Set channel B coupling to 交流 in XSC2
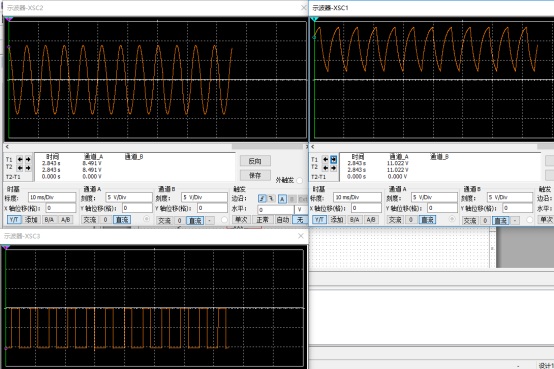Viewport: 554px width, 369px height. (164, 221)
